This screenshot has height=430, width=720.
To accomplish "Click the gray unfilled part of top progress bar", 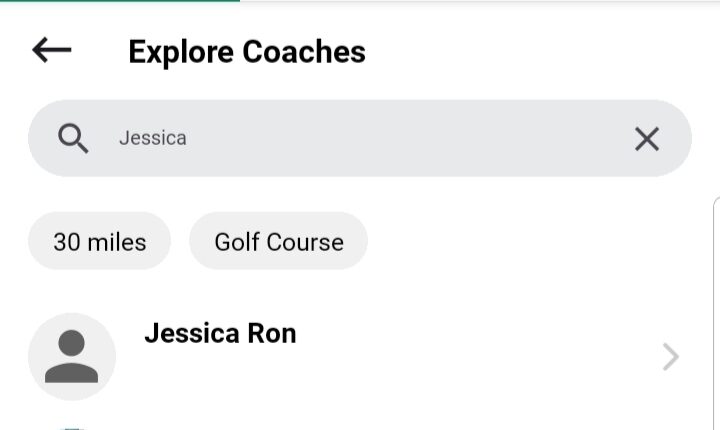I will point(480,1).
